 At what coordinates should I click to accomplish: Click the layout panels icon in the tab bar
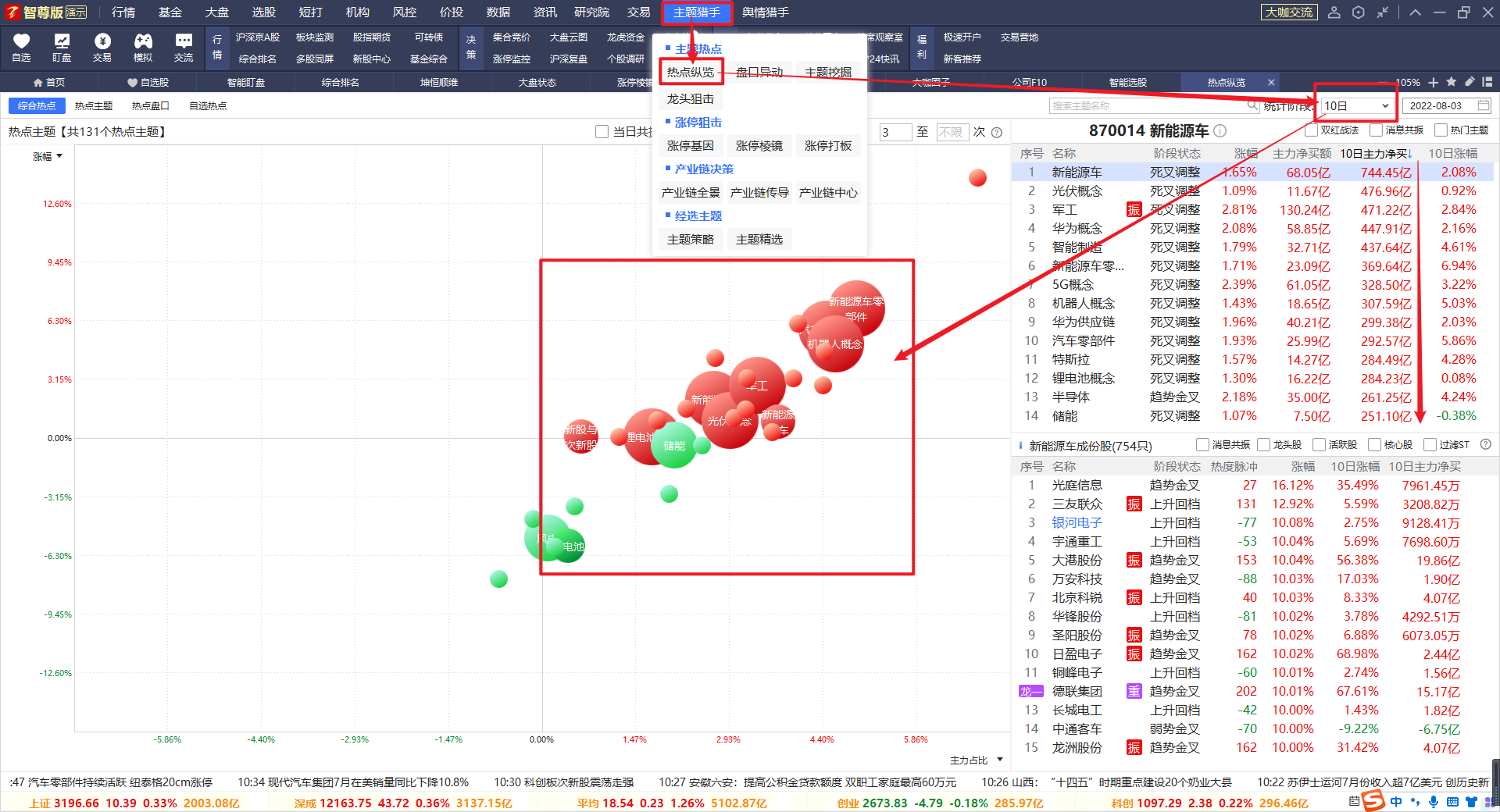(x=1487, y=82)
